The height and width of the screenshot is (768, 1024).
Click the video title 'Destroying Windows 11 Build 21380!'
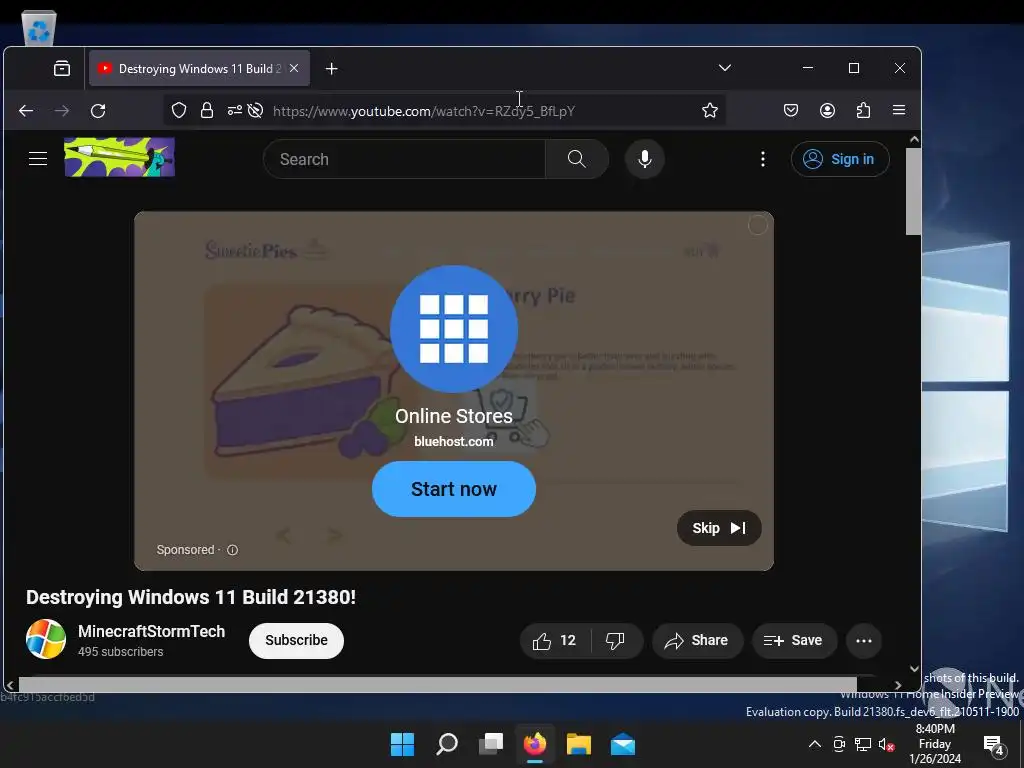[191, 598]
